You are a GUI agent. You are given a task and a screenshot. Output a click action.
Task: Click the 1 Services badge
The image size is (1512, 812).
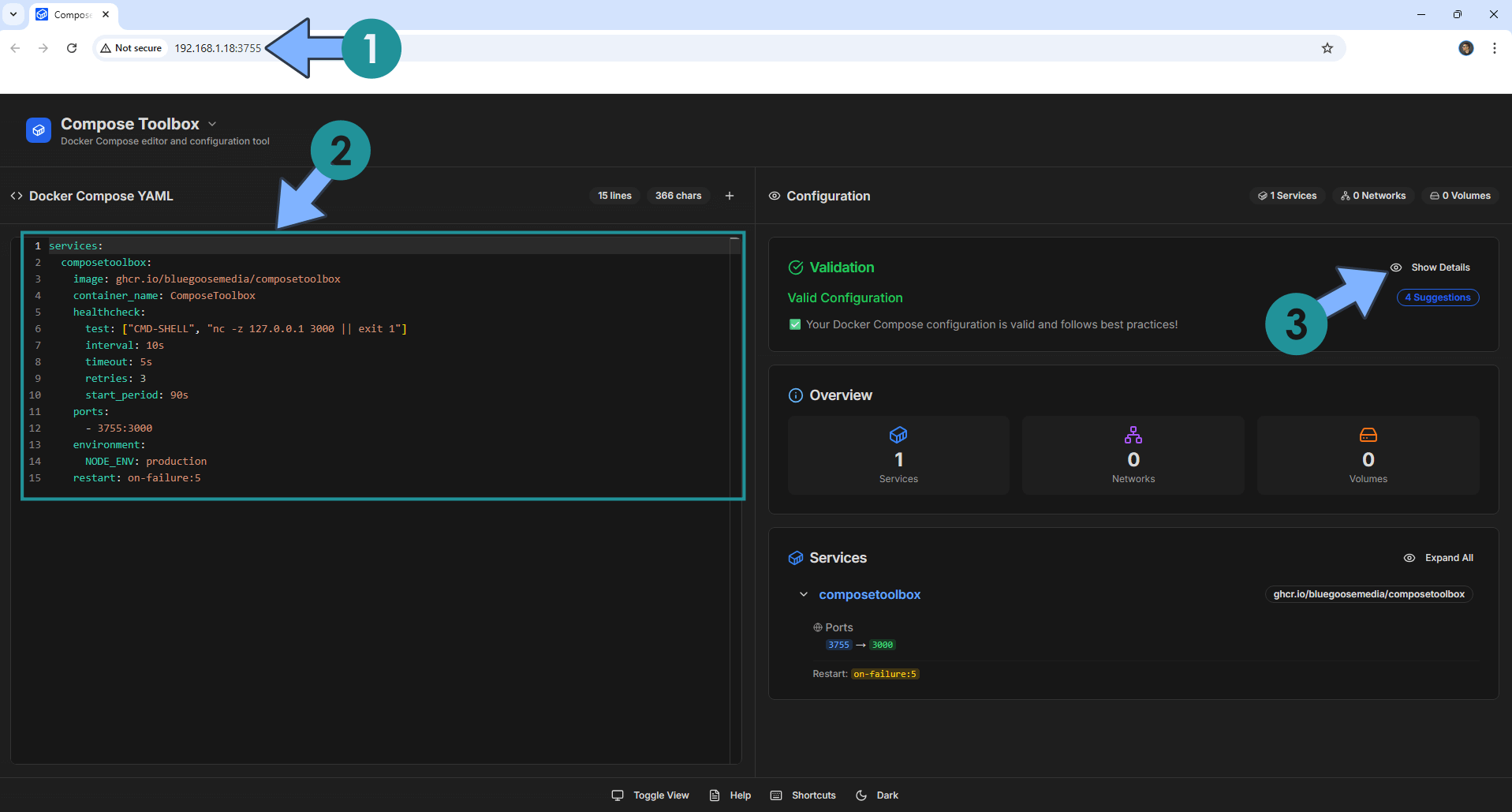pyautogui.click(x=1287, y=196)
